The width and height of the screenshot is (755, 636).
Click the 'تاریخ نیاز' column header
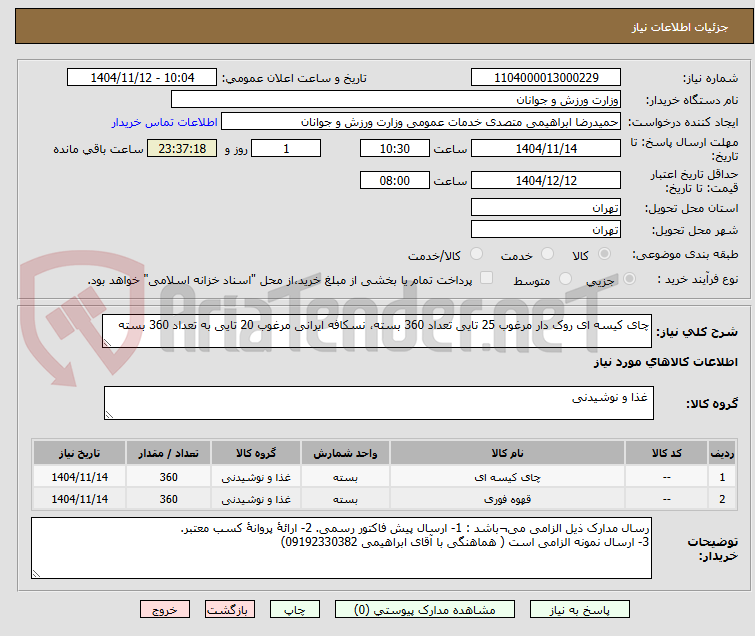(79, 453)
